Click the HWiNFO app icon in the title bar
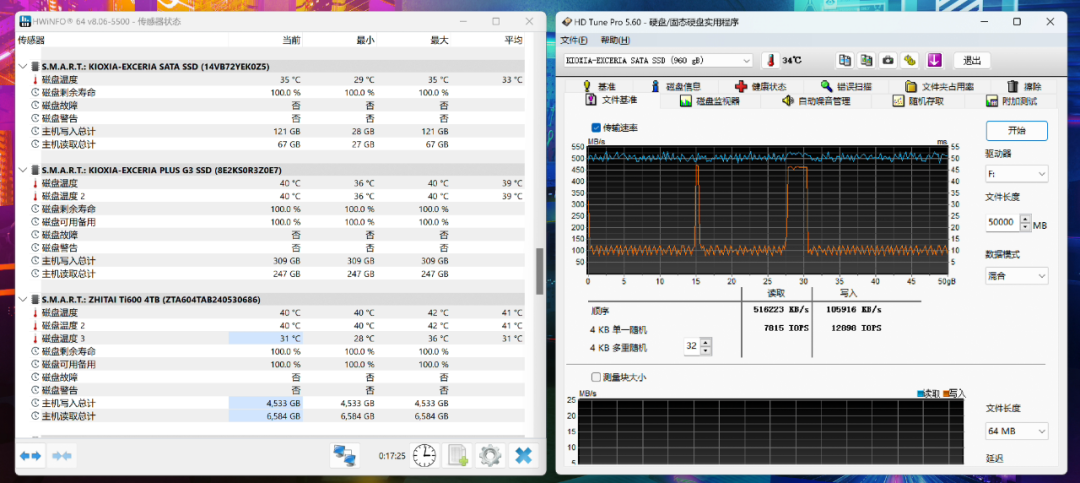This screenshot has width=1080, height=483. tap(25, 21)
